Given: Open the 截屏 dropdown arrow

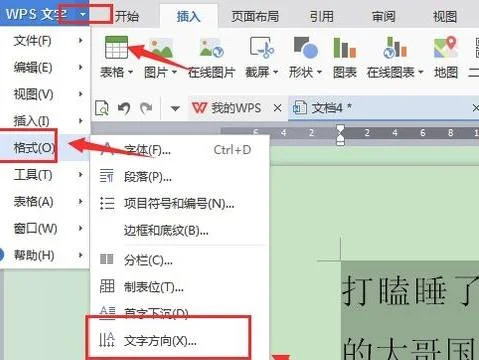Looking at the screenshot, I should 275,72.
